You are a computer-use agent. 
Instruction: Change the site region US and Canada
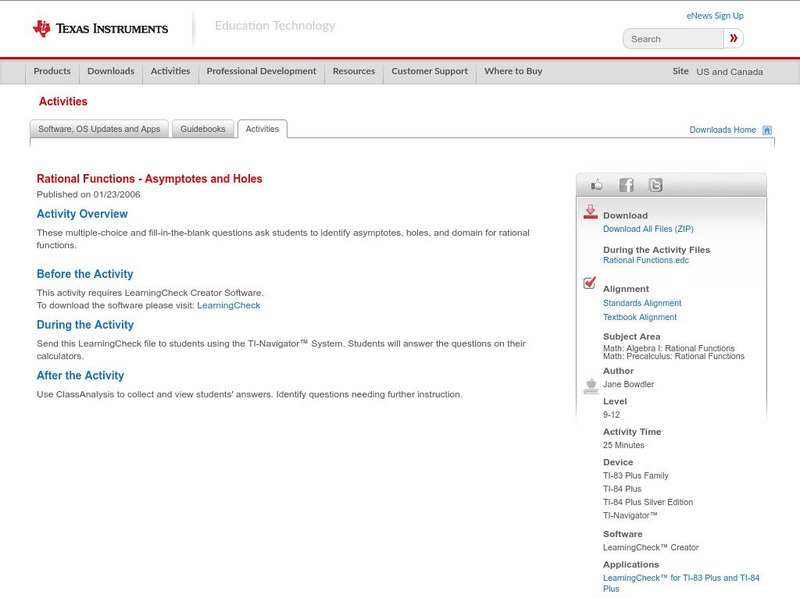coord(729,72)
